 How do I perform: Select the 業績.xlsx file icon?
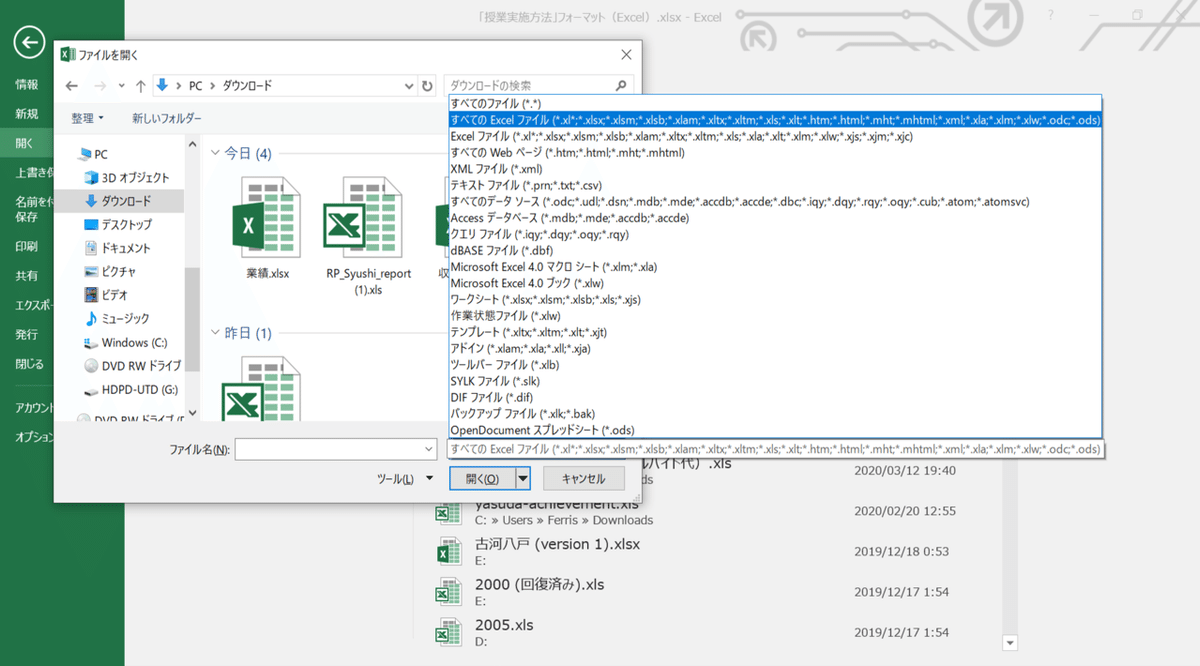pos(266,218)
